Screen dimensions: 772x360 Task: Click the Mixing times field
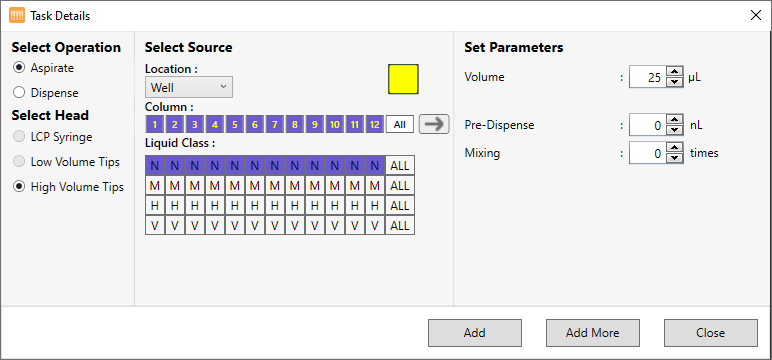coord(647,153)
